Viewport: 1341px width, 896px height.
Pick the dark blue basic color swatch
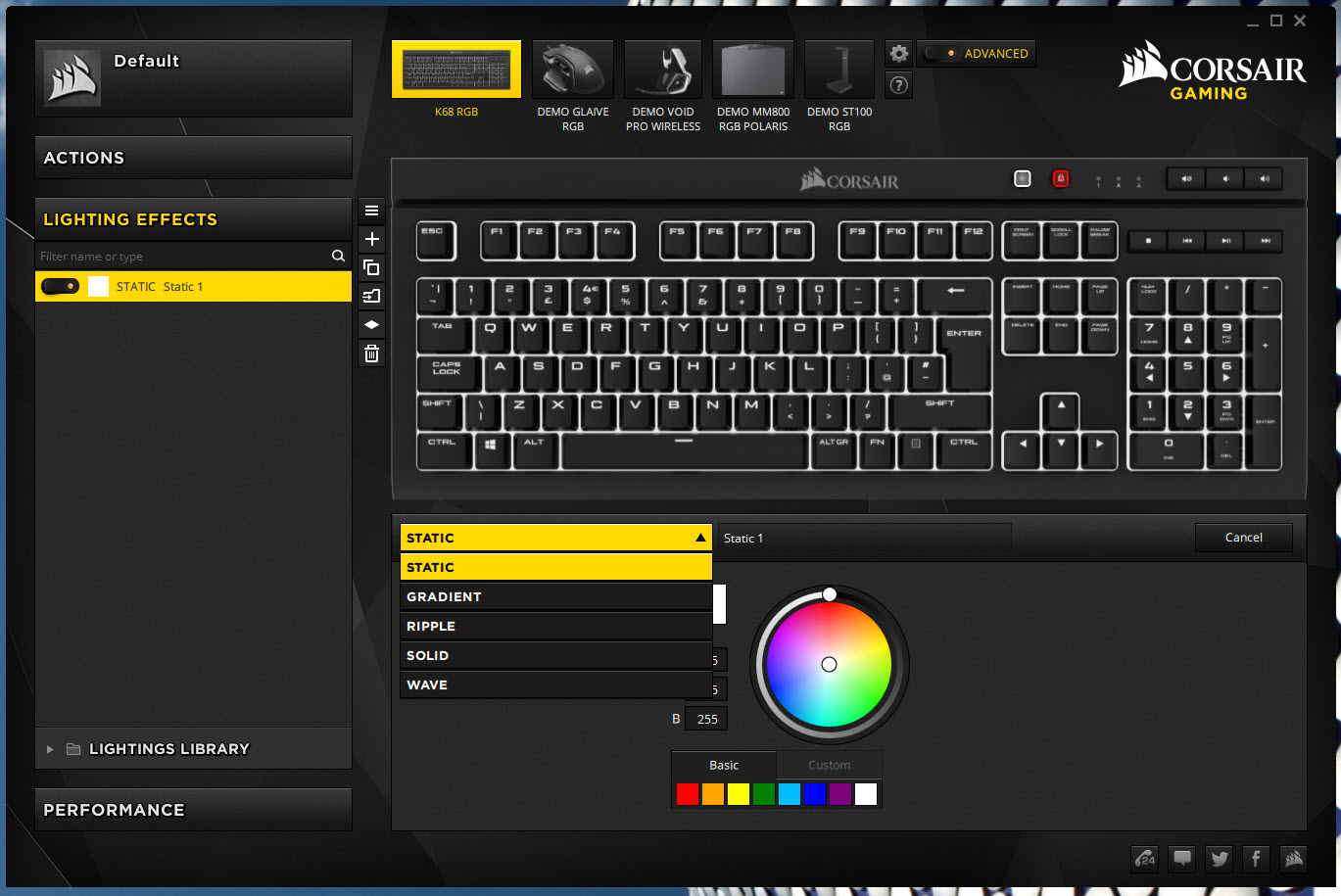coord(815,793)
